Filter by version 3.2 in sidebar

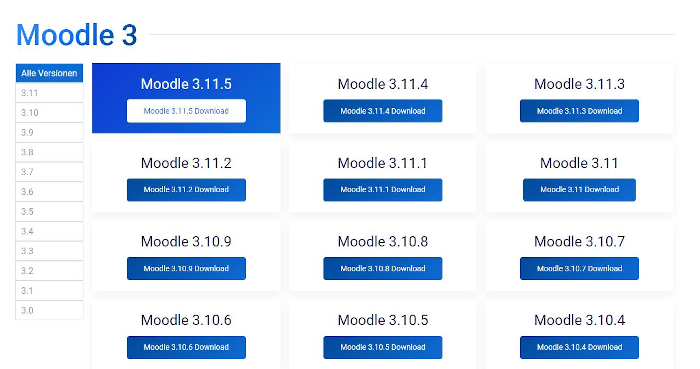tap(50, 271)
